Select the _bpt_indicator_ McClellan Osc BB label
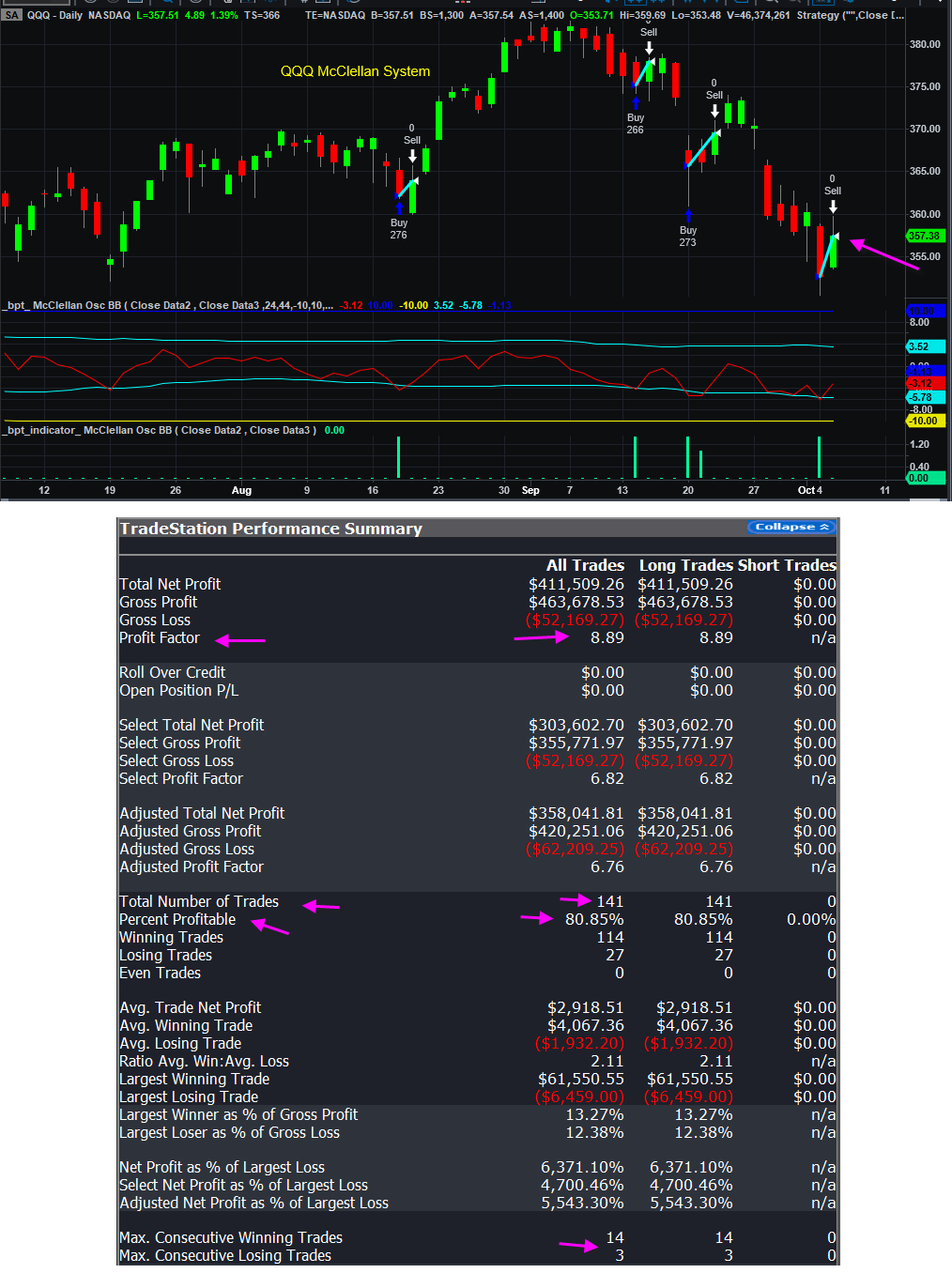Image resolution: width=952 pixels, height=1273 pixels. coord(160,430)
